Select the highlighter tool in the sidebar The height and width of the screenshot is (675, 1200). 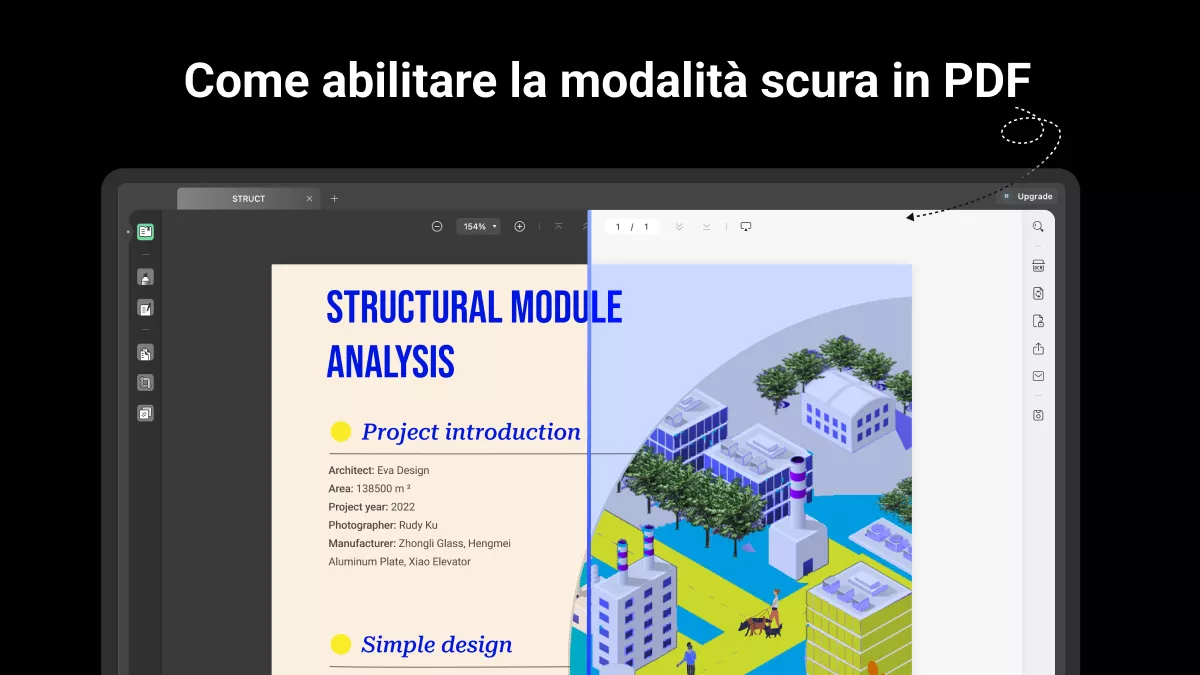point(145,276)
